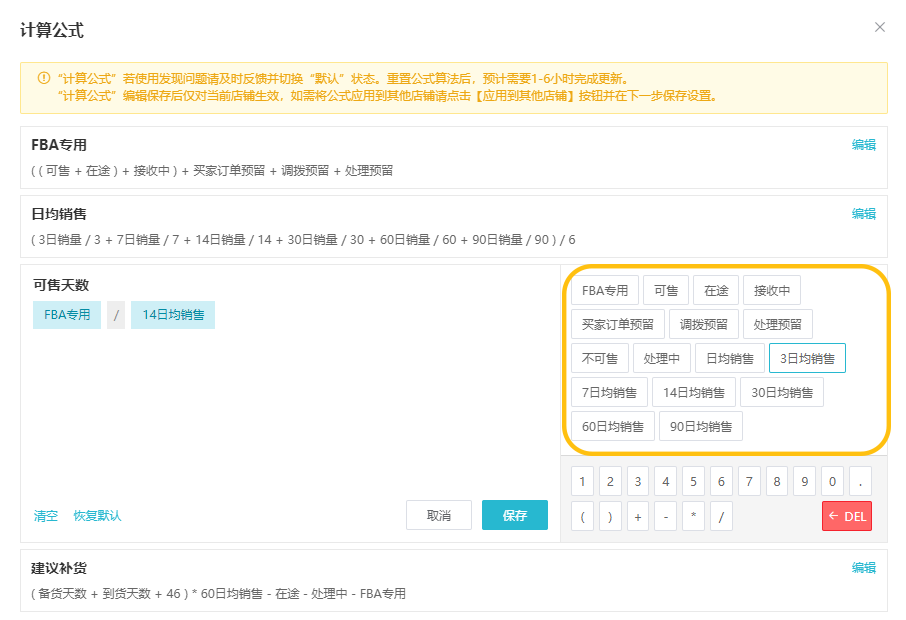The height and width of the screenshot is (620, 906).
Task: Click the red DEL backspace key
Action: coord(846,515)
